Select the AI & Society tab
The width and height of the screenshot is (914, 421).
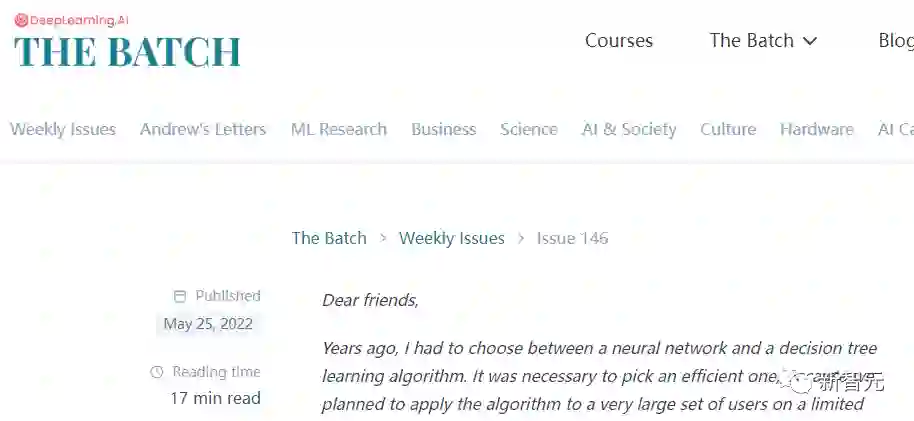[x=629, y=129]
